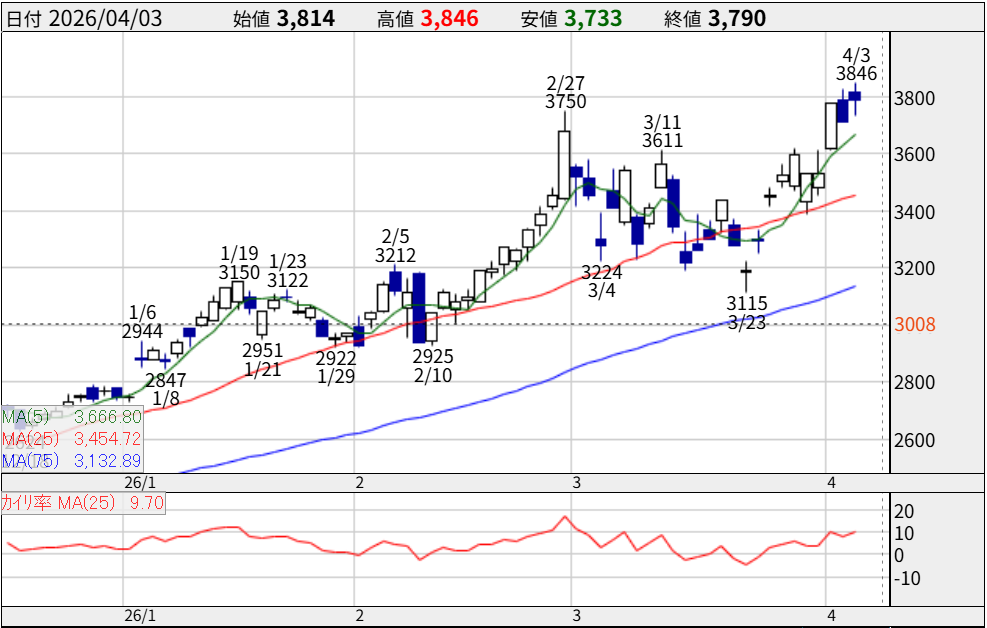Image resolution: width=987 pixels, height=628 pixels.
Task: Click the red 高値 3,846 value in header
Action: coord(427,18)
